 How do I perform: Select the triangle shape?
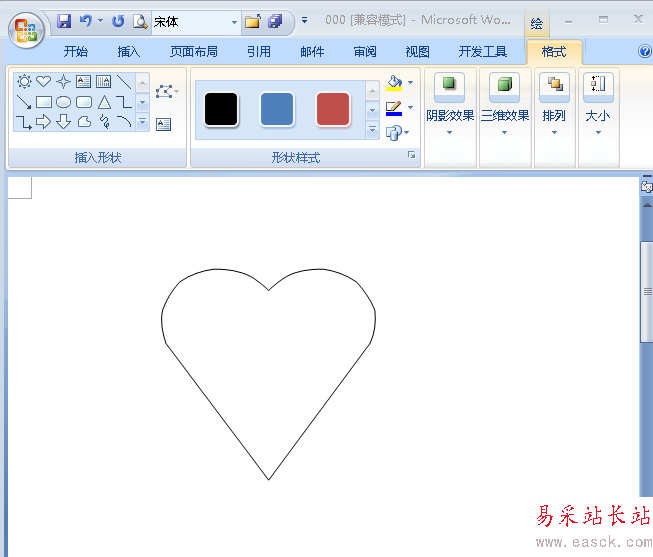tap(104, 102)
